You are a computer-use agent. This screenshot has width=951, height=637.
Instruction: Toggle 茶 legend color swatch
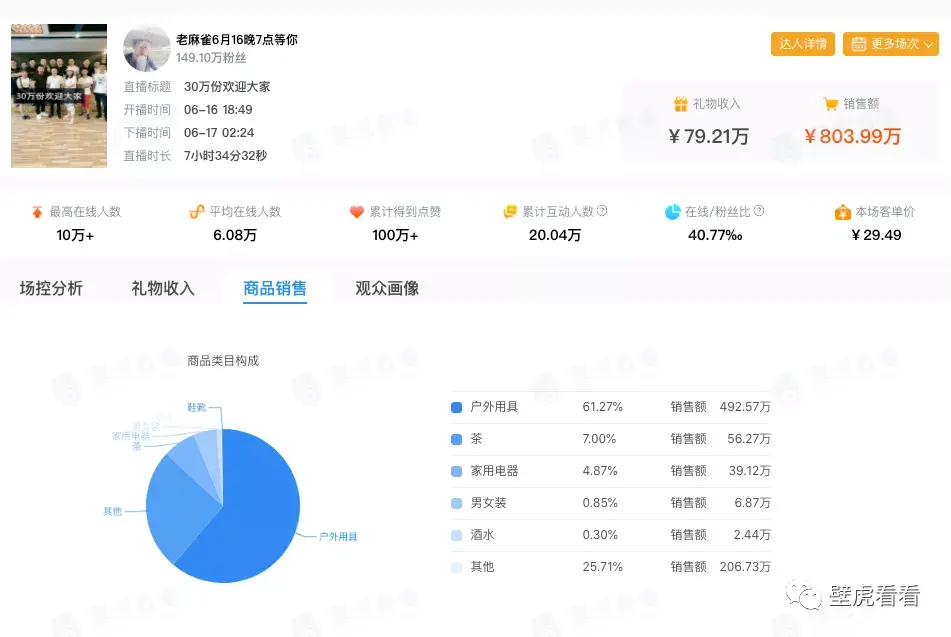pos(457,439)
